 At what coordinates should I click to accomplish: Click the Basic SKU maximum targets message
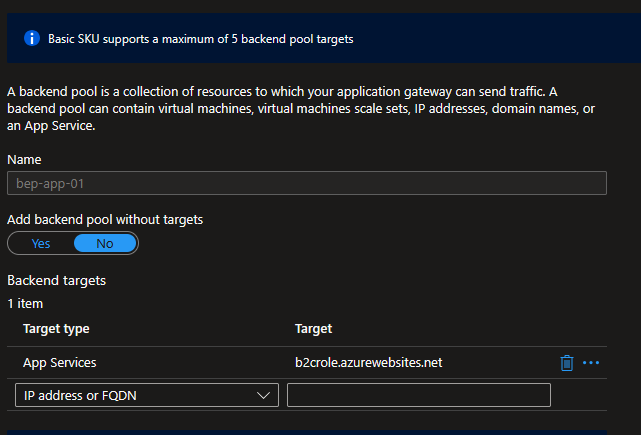[201, 39]
